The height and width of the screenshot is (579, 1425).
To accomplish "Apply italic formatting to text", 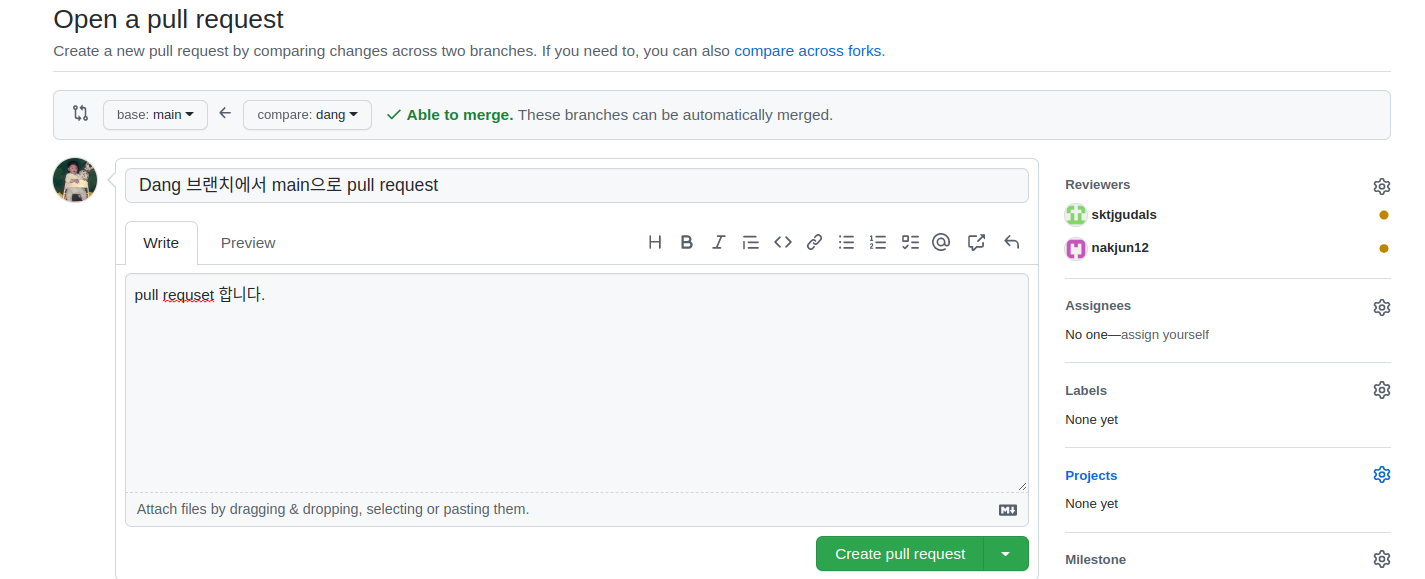I will pyautogui.click(x=718, y=242).
